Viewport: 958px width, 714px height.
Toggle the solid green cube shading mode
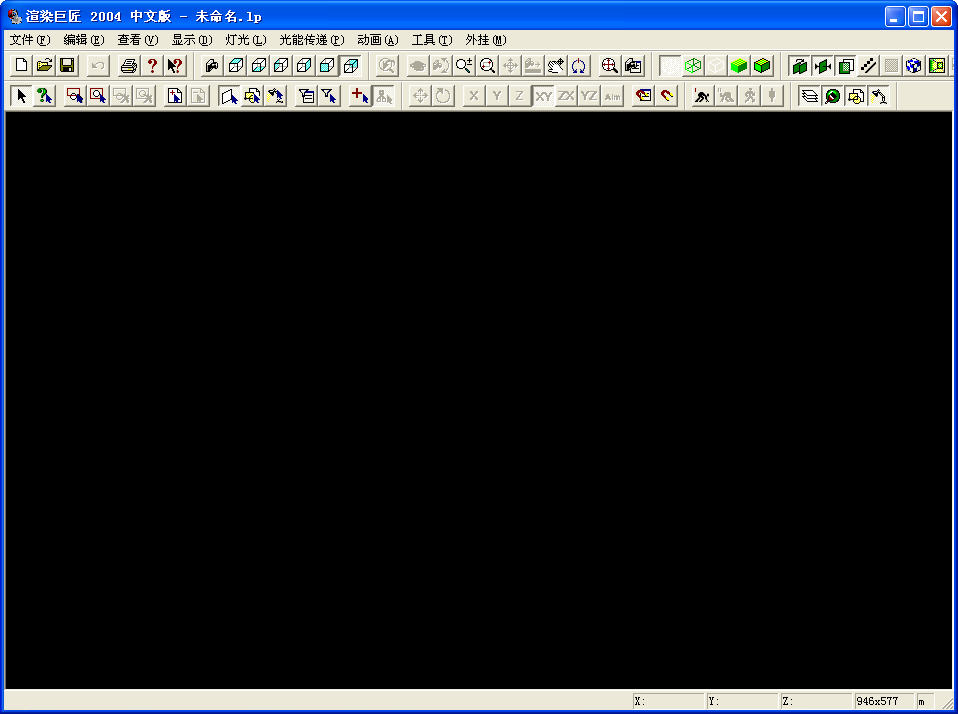coord(739,66)
